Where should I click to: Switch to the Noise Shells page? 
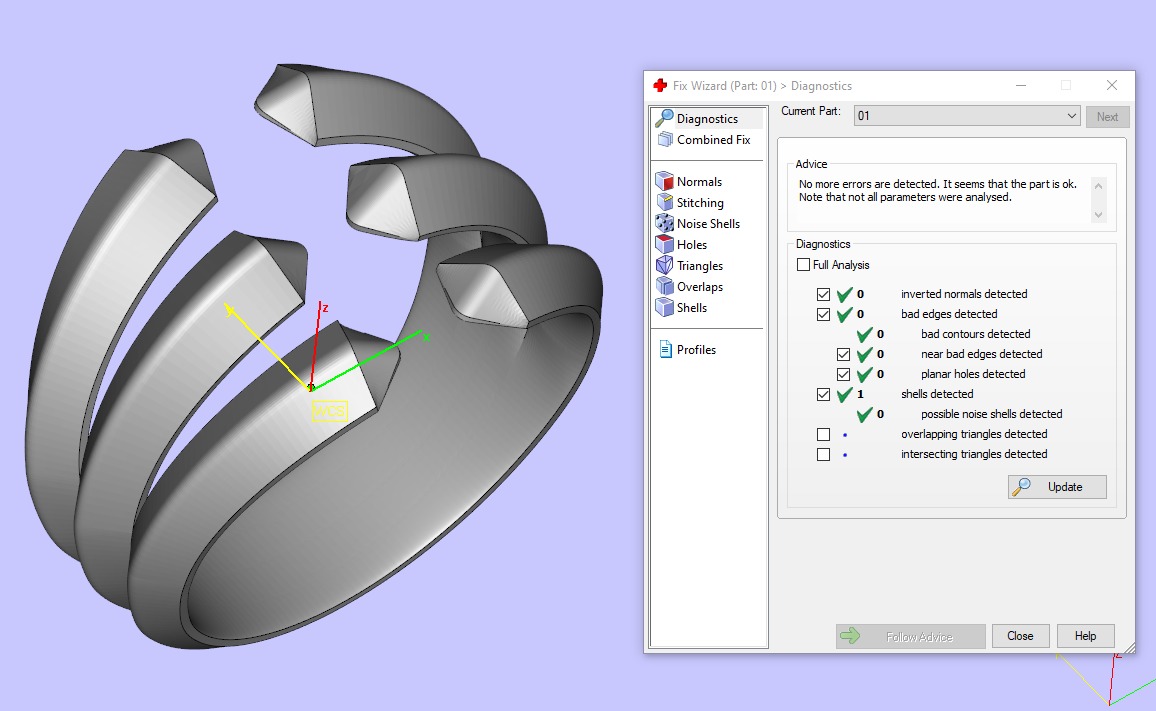coord(708,223)
